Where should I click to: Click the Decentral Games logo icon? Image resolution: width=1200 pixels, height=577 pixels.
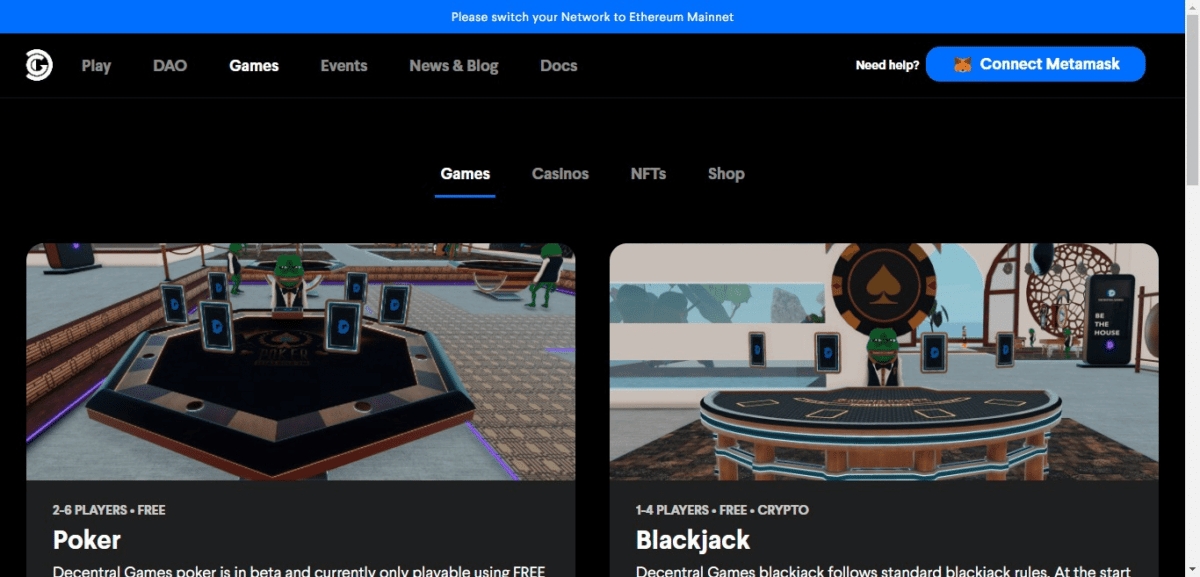39,66
